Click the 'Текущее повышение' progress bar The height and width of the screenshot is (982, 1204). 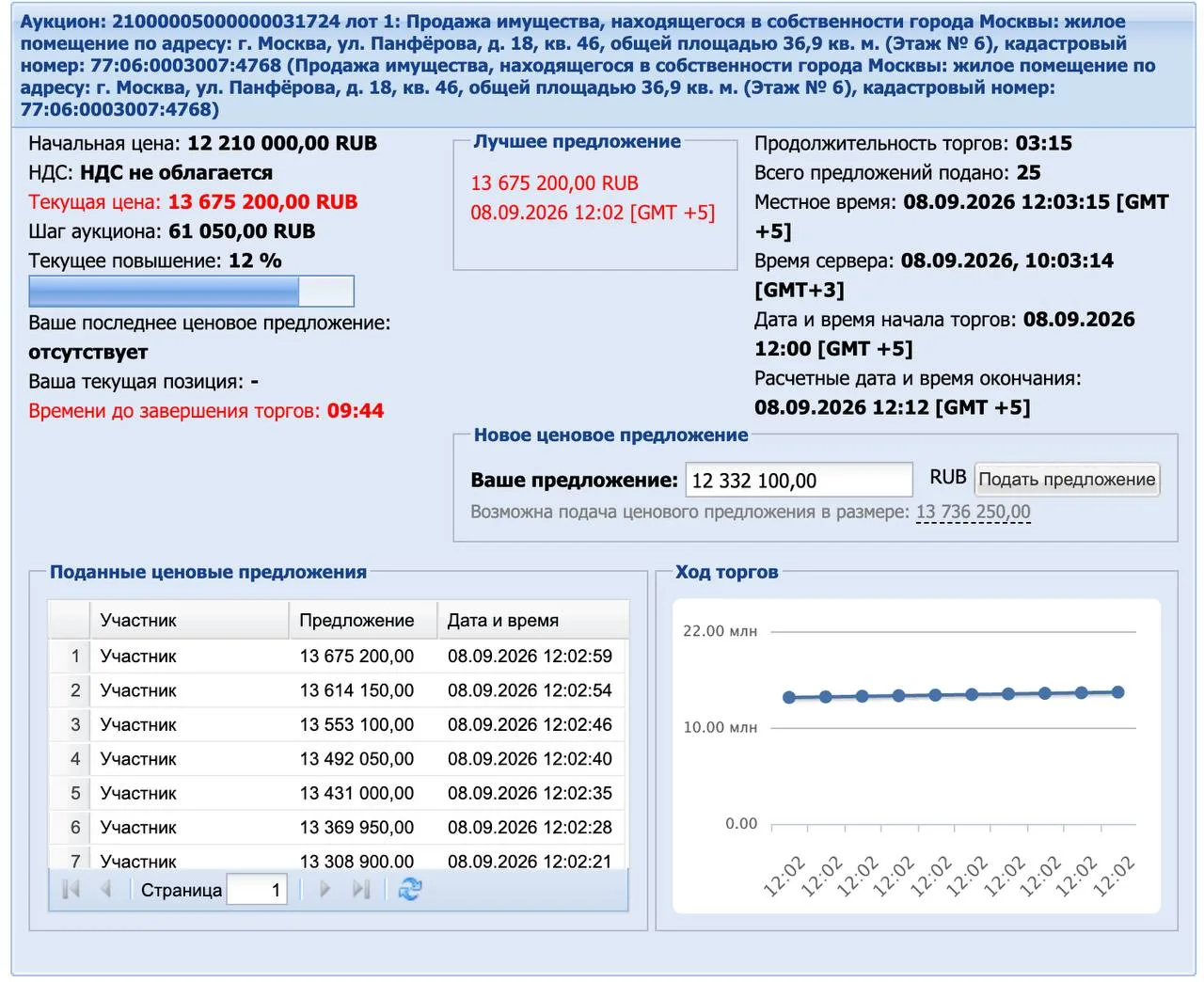pos(191,292)
